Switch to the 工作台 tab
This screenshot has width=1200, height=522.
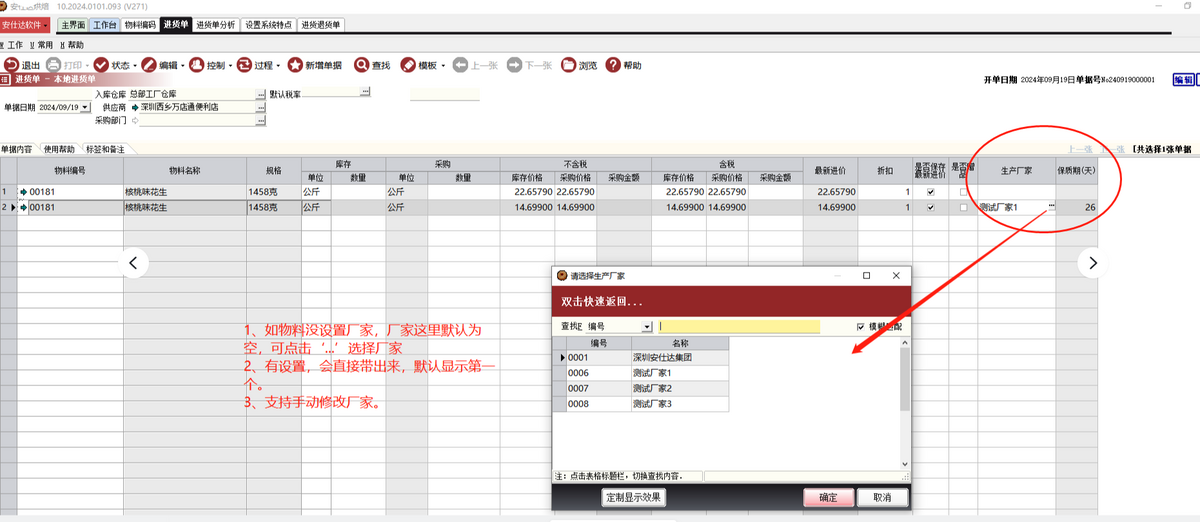coord(104,23)
